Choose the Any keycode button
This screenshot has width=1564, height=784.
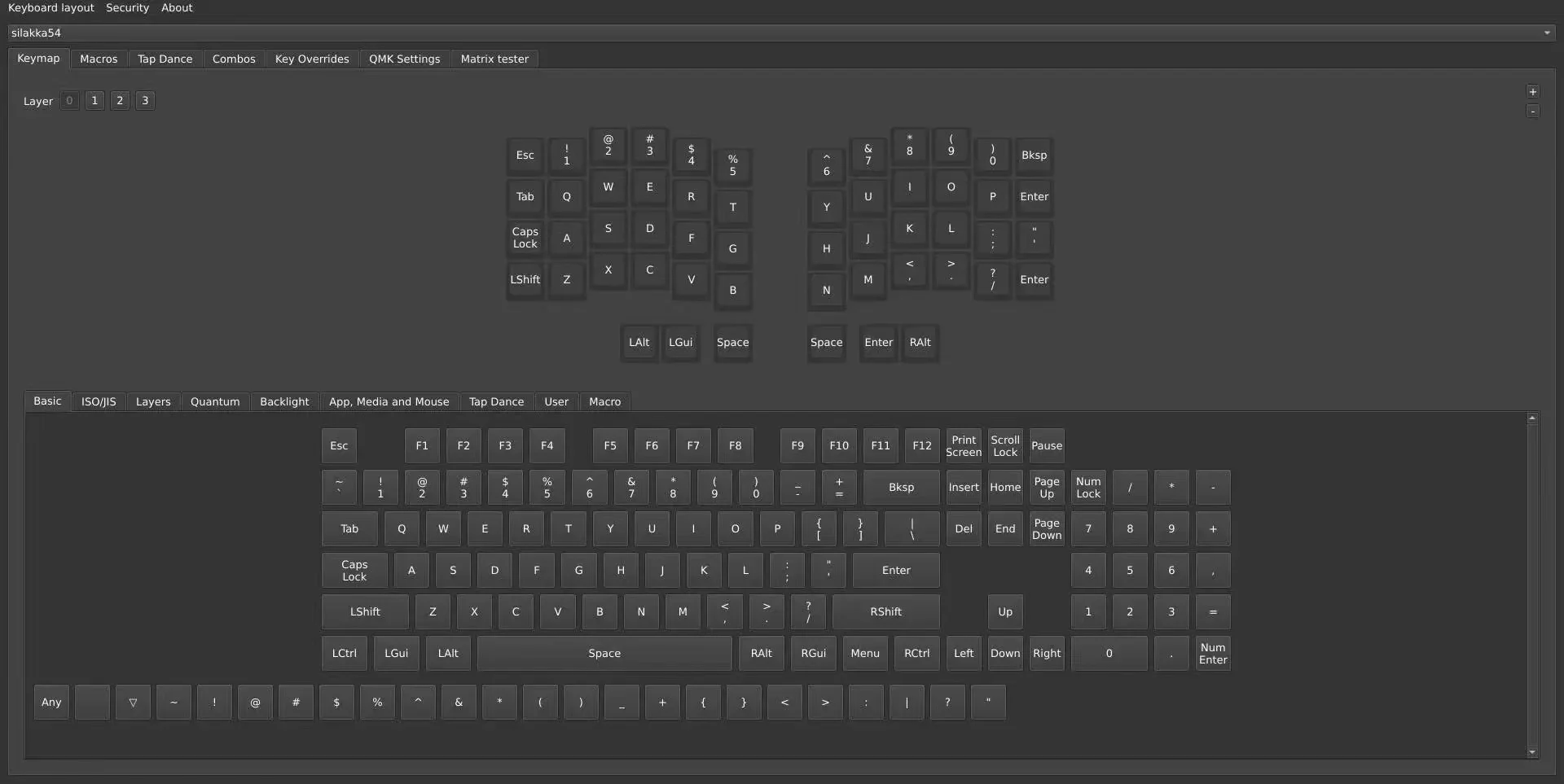[x=51, y=702]
